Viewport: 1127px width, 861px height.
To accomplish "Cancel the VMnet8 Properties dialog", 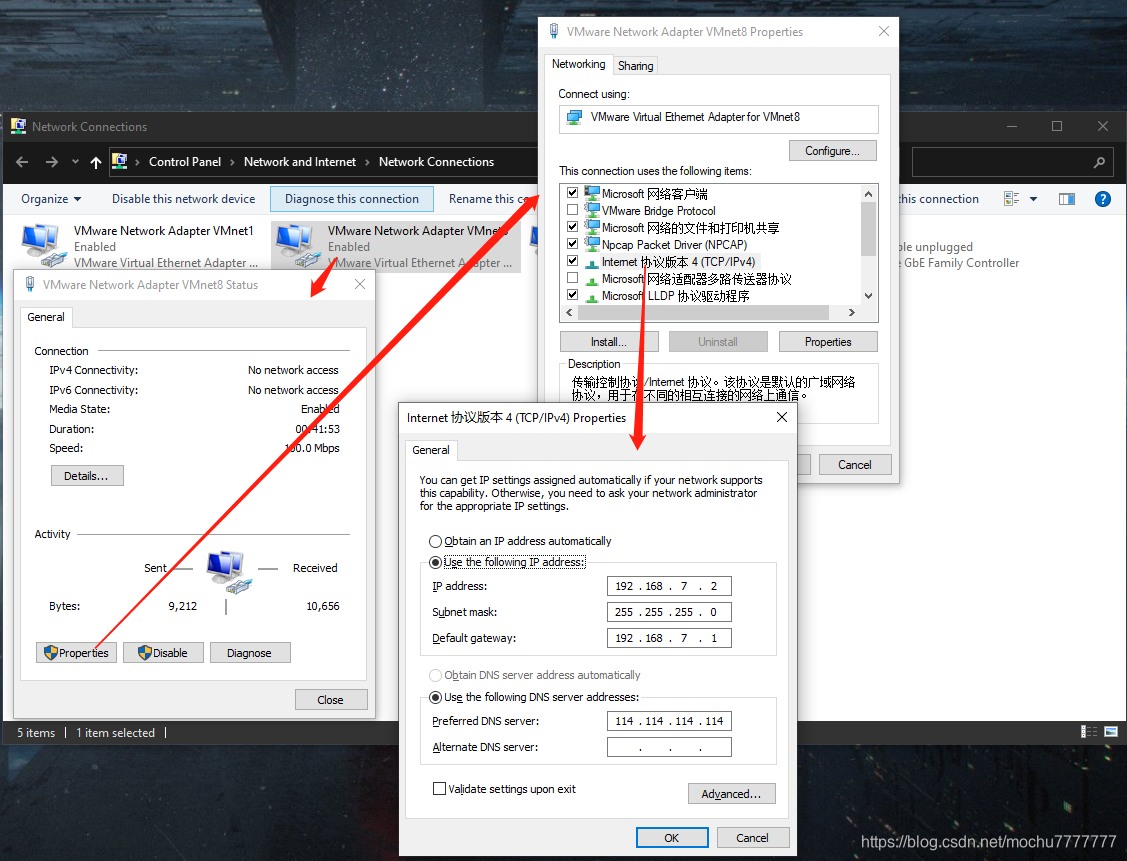I will (855, 465).
